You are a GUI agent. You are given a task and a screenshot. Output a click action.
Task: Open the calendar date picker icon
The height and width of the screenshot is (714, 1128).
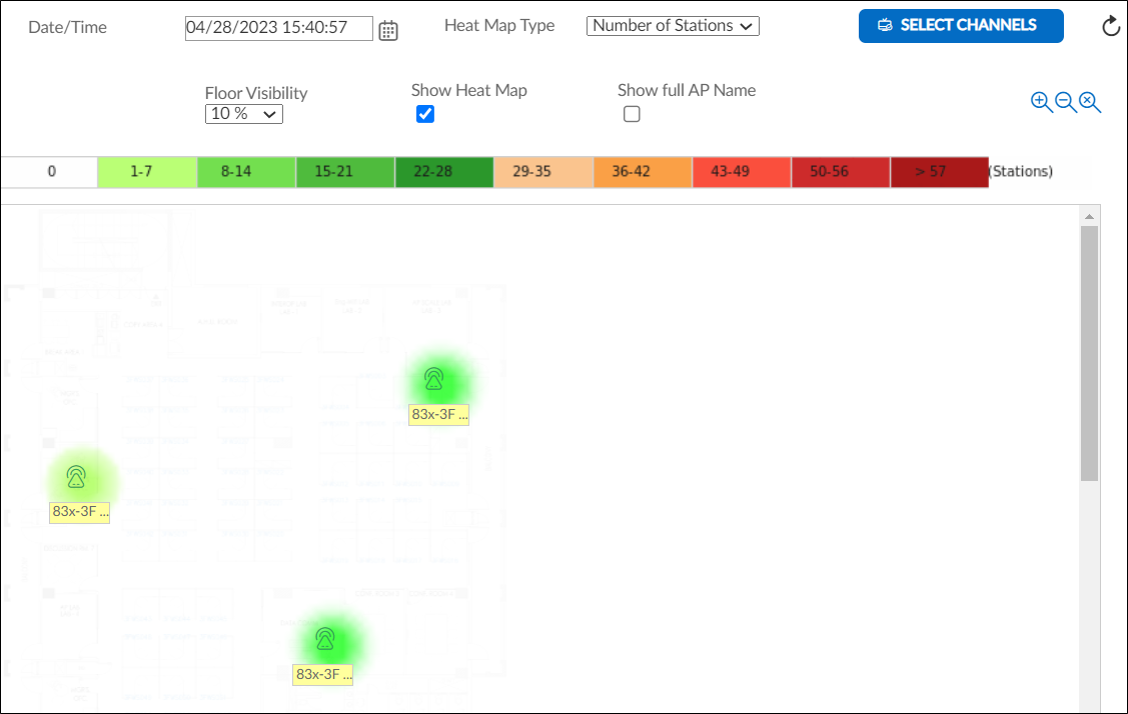(388, 29)
